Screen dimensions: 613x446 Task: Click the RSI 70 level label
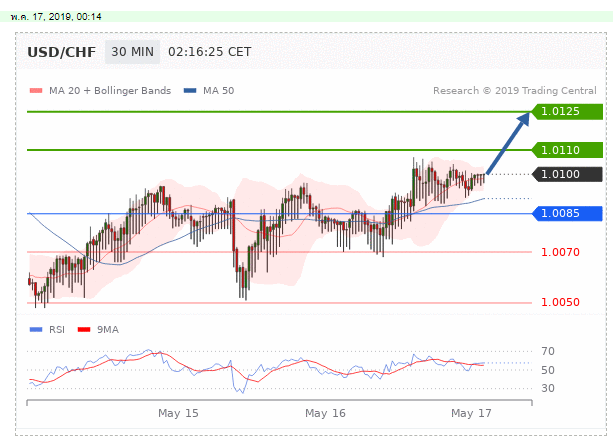tap(548, 351)
